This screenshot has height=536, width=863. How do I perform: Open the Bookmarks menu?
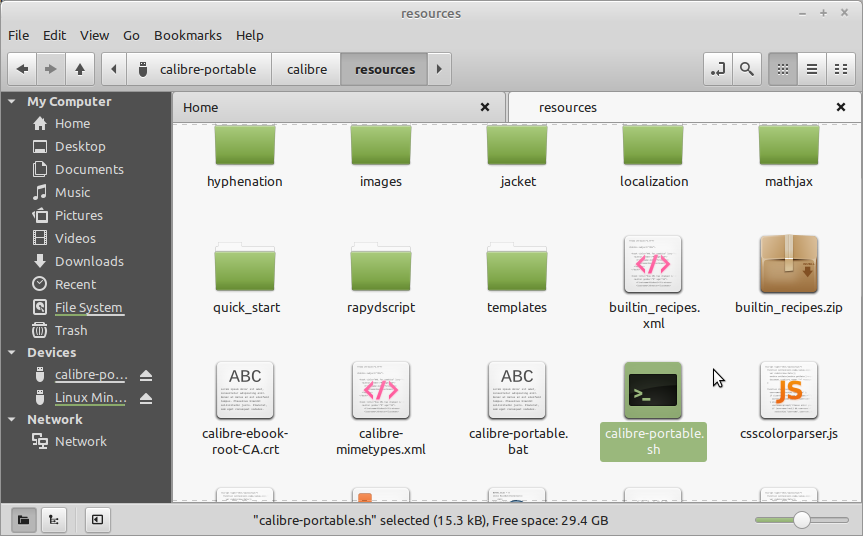(x=188, y=36)
